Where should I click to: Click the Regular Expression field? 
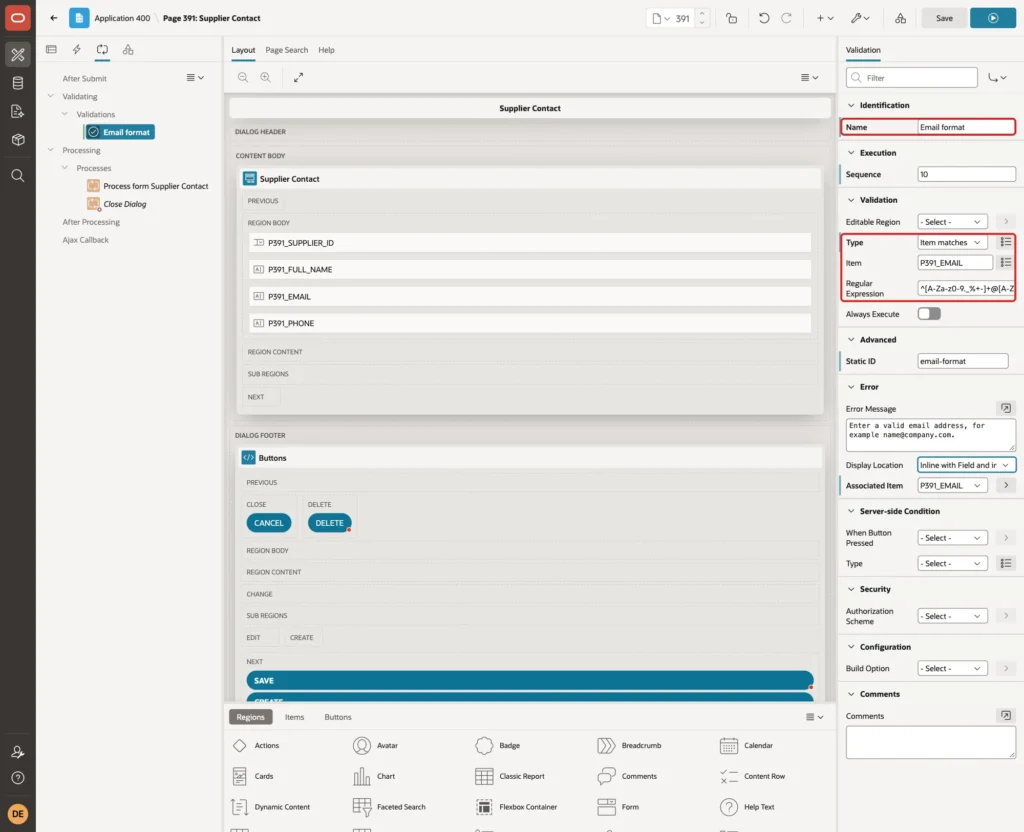tap(966, 288)
